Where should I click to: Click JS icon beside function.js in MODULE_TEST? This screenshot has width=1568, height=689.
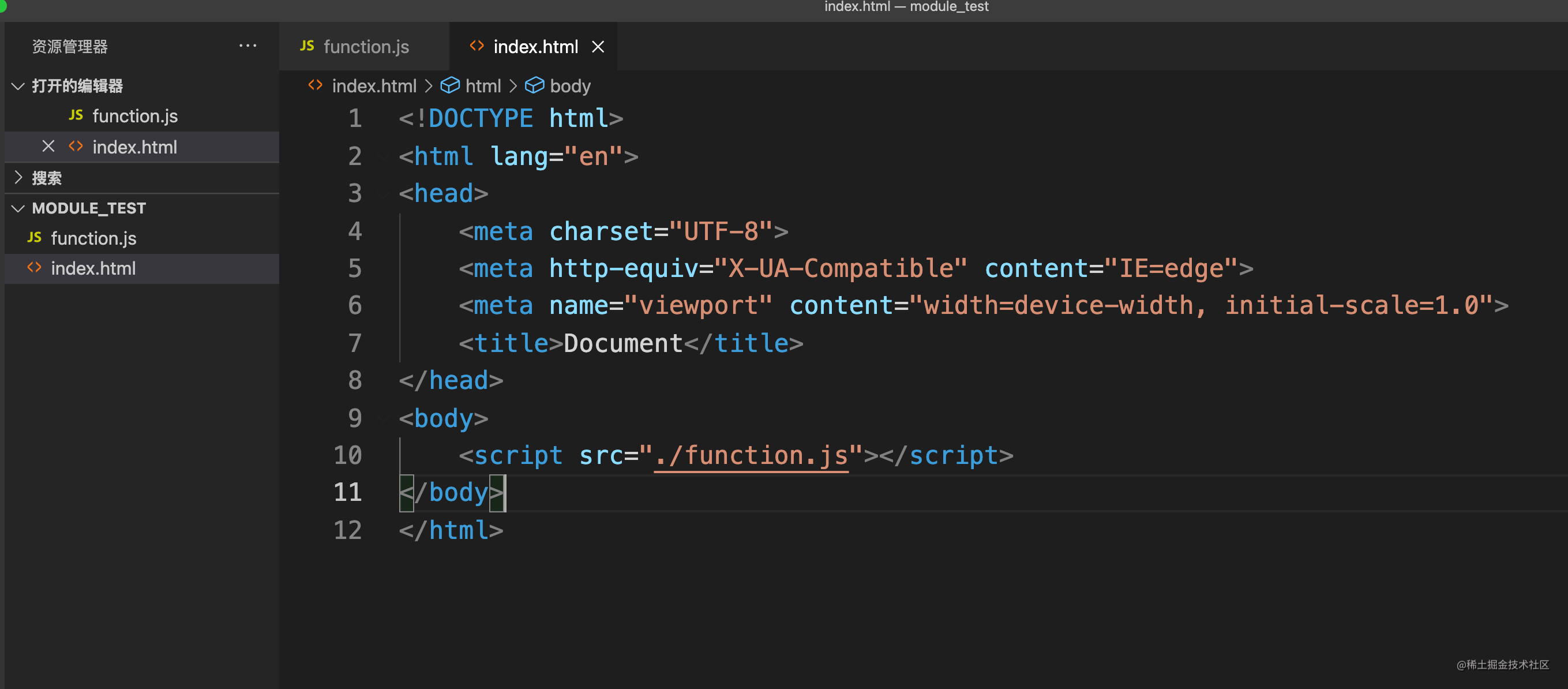coord(35,237)
